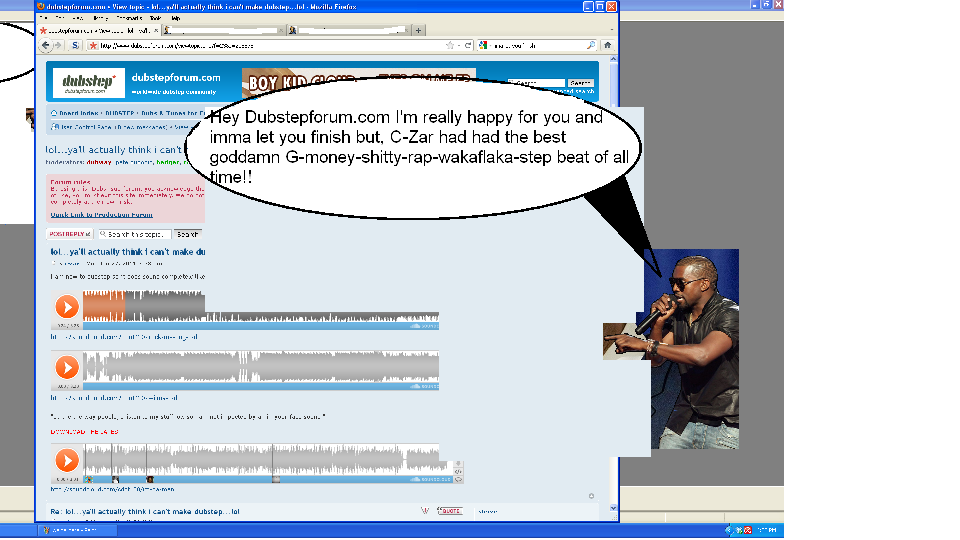Viewport: 960px width, 540px height.
Task: Click the network tray icon beside antivirus
Action: point(739,530)
